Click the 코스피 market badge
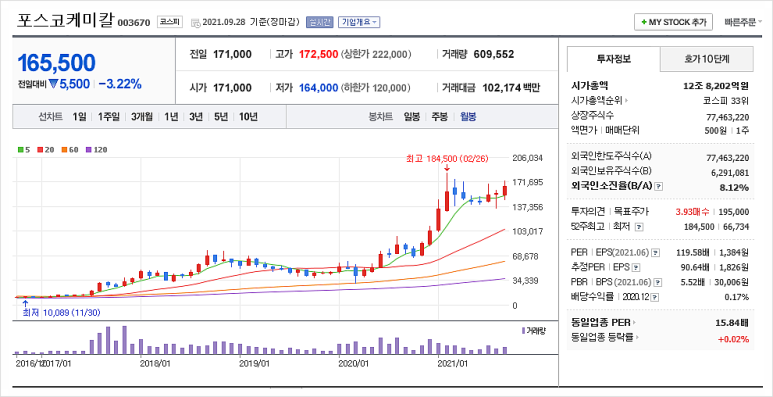This screenshot has height=397, width=773. [171, 22]
